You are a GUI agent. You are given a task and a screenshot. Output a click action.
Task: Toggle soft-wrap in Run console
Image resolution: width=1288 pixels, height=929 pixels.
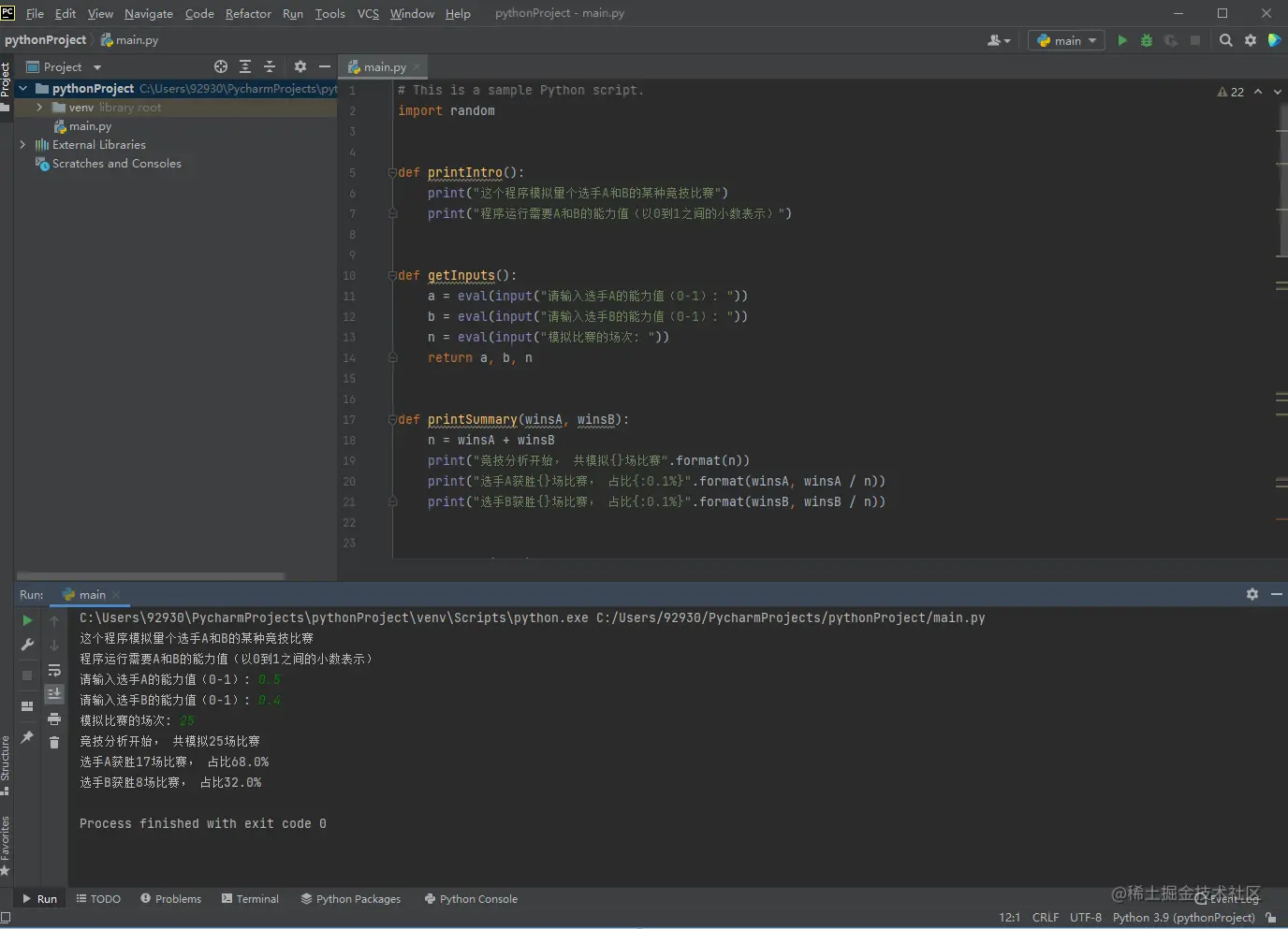(x=54, y=670)
